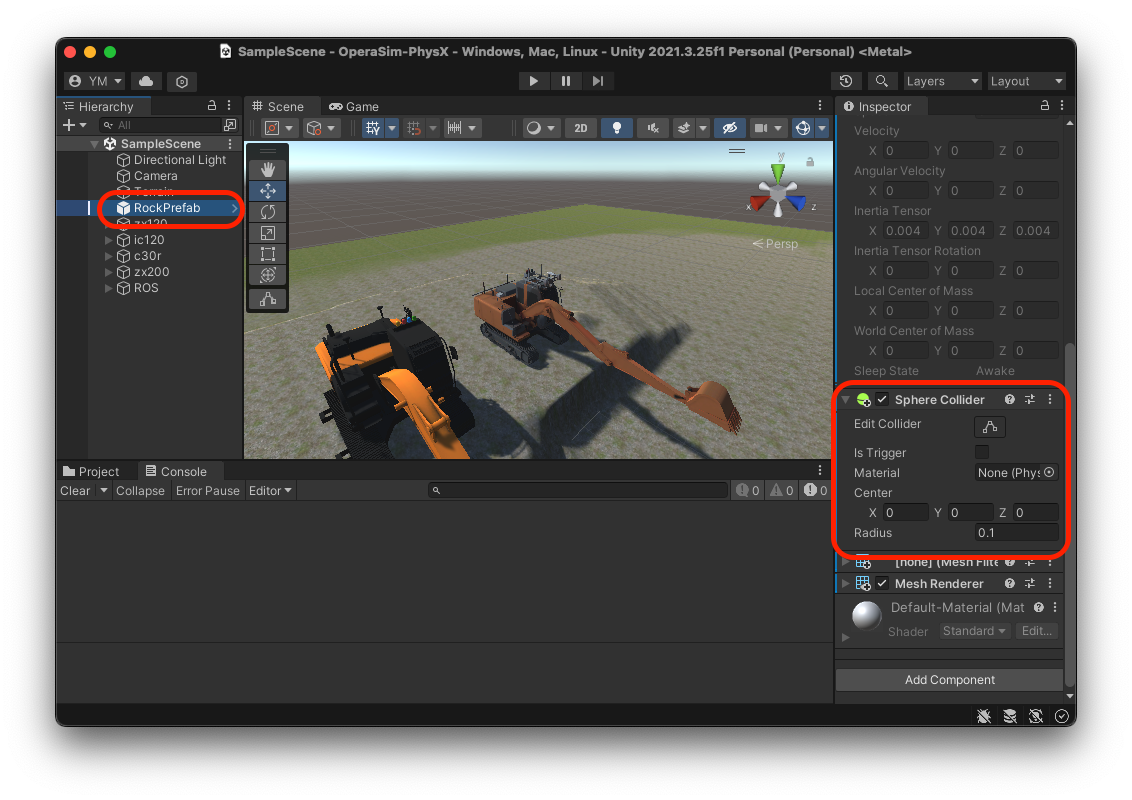The image size is (1132, 800).
Task: Open Mesh Renderer context menu
Action: 1050,583
